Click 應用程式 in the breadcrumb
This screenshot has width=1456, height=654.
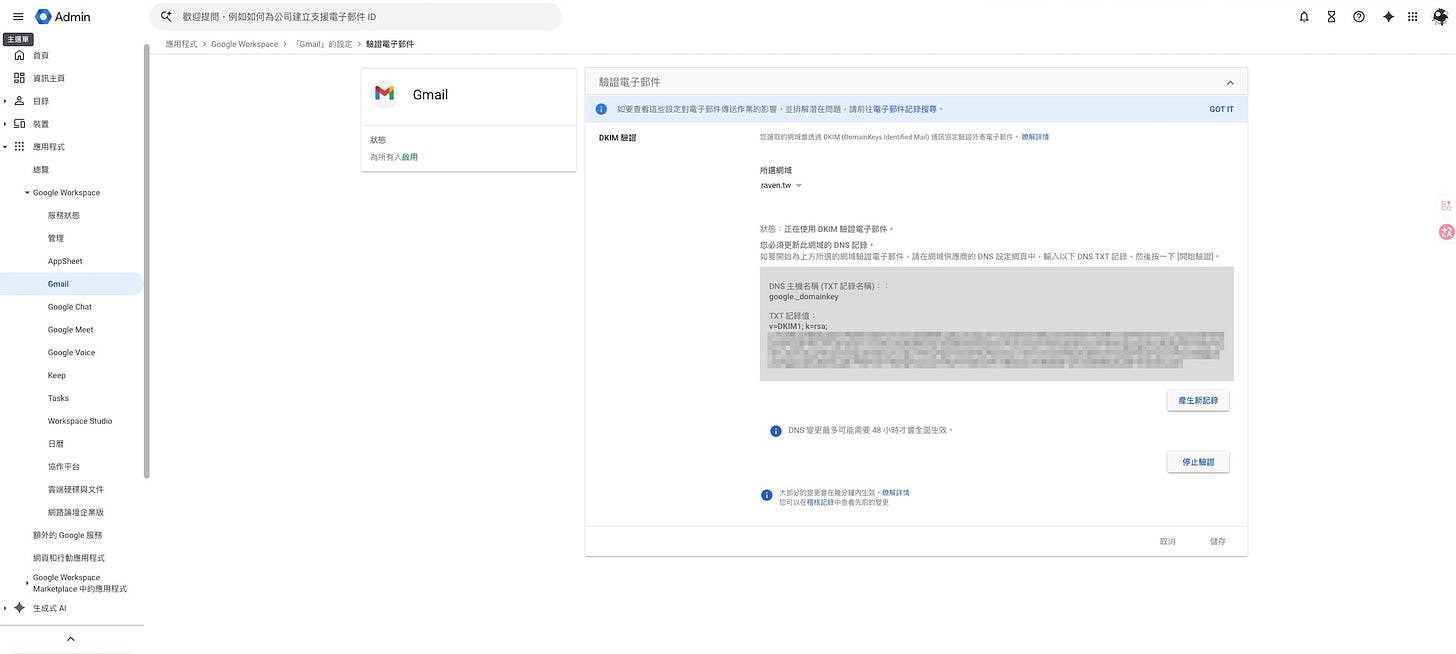(181, 44)
